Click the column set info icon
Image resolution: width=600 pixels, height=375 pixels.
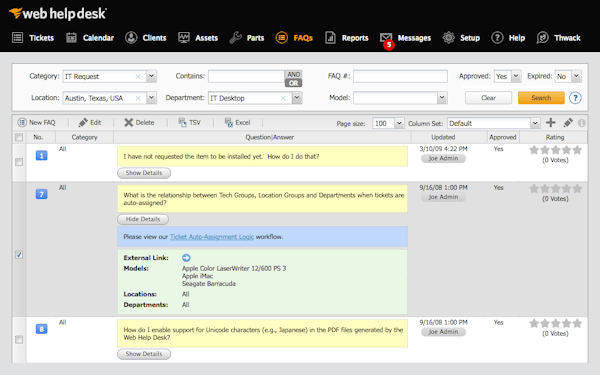tap(582, 123)
